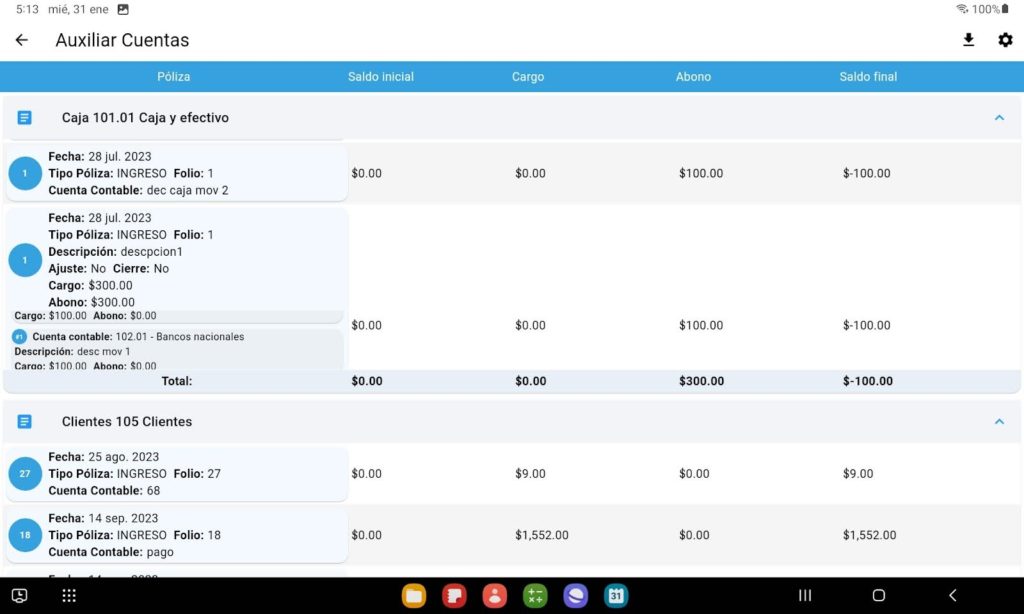Collapse the Clientes 105 section using its chevron

998,421
